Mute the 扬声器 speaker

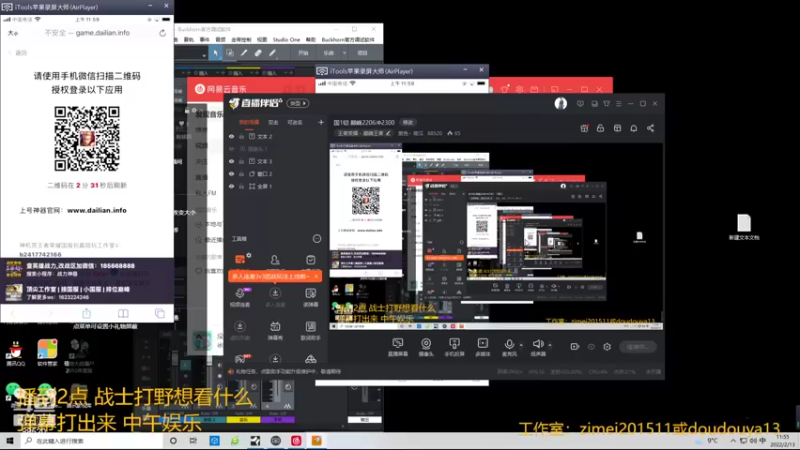pos(538,346)
